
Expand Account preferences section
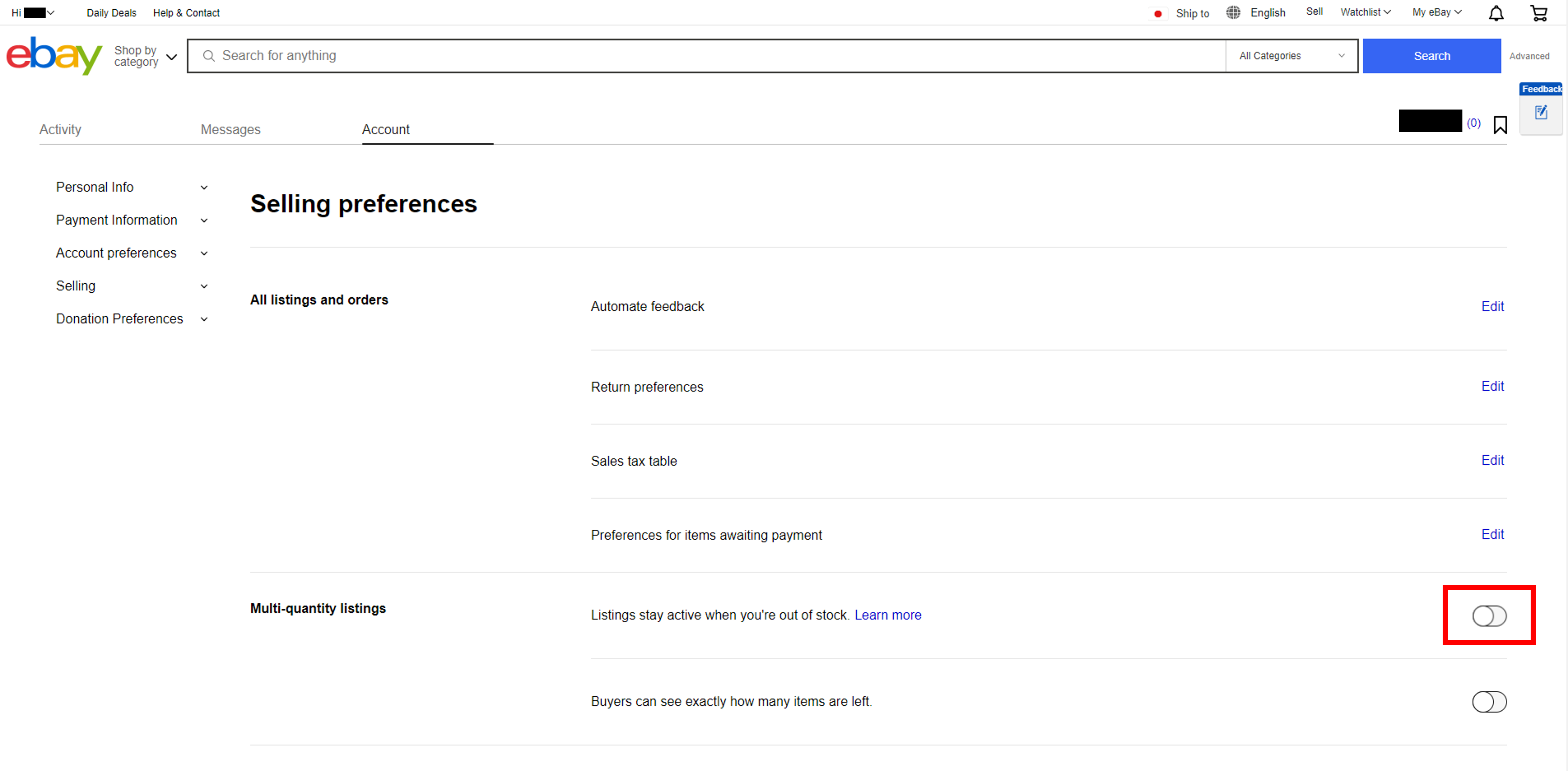[x=132, y=252]
